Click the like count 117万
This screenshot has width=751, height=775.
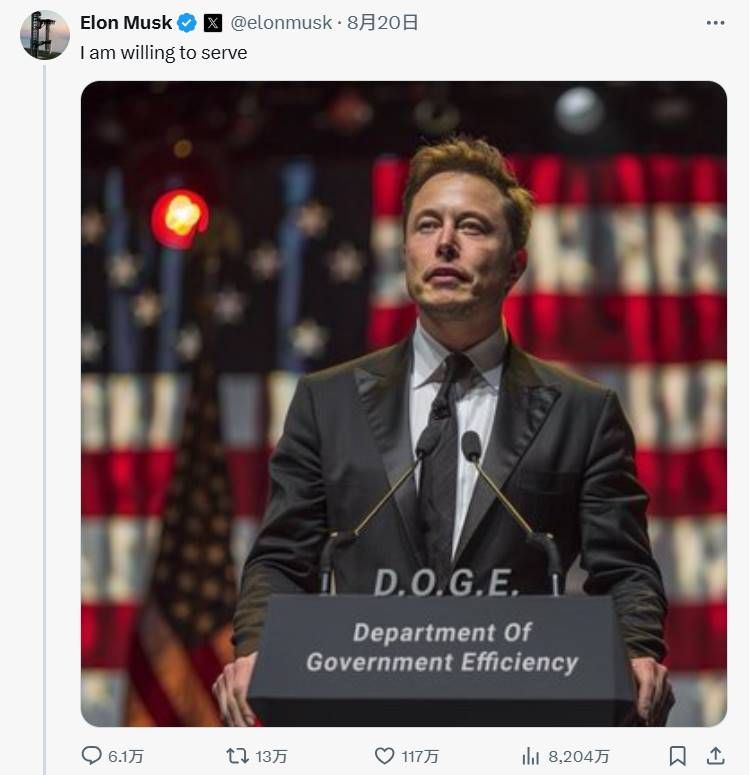tap(420, 756)
